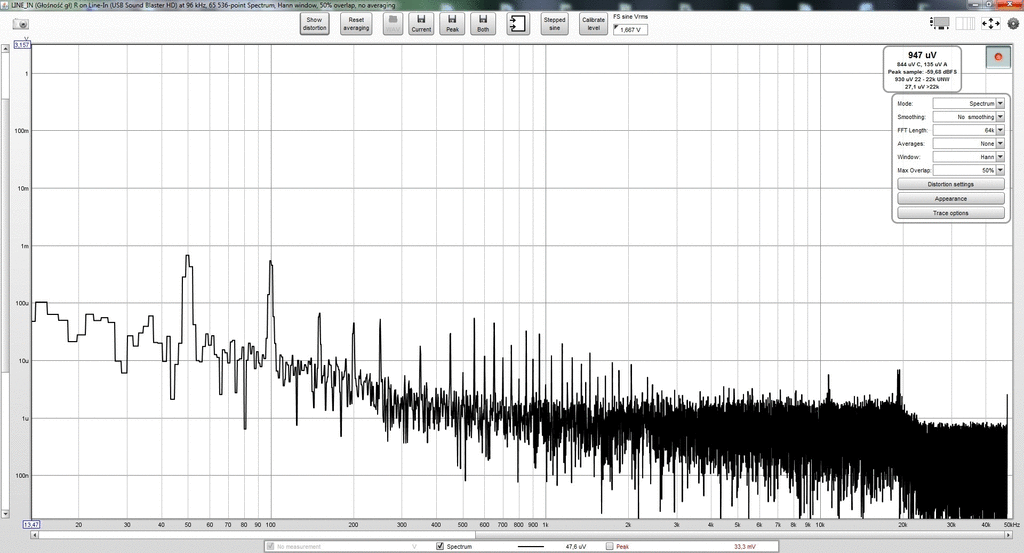This screenshot has width=1024, height=553.
Task: Open the Averages dropdown
Action: click(968, 144)
